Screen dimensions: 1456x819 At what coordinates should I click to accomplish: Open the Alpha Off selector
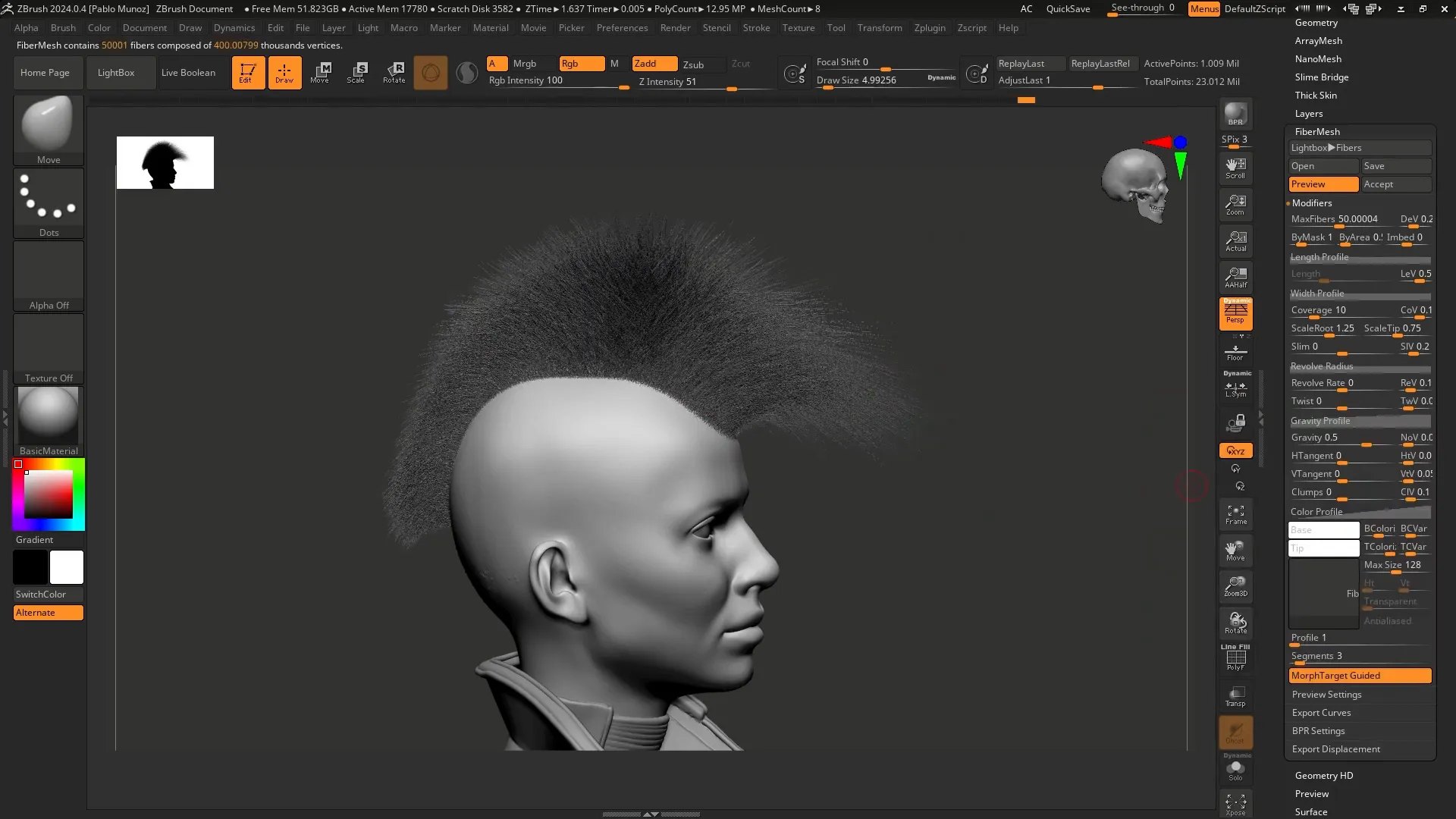[x=49, y=275]
